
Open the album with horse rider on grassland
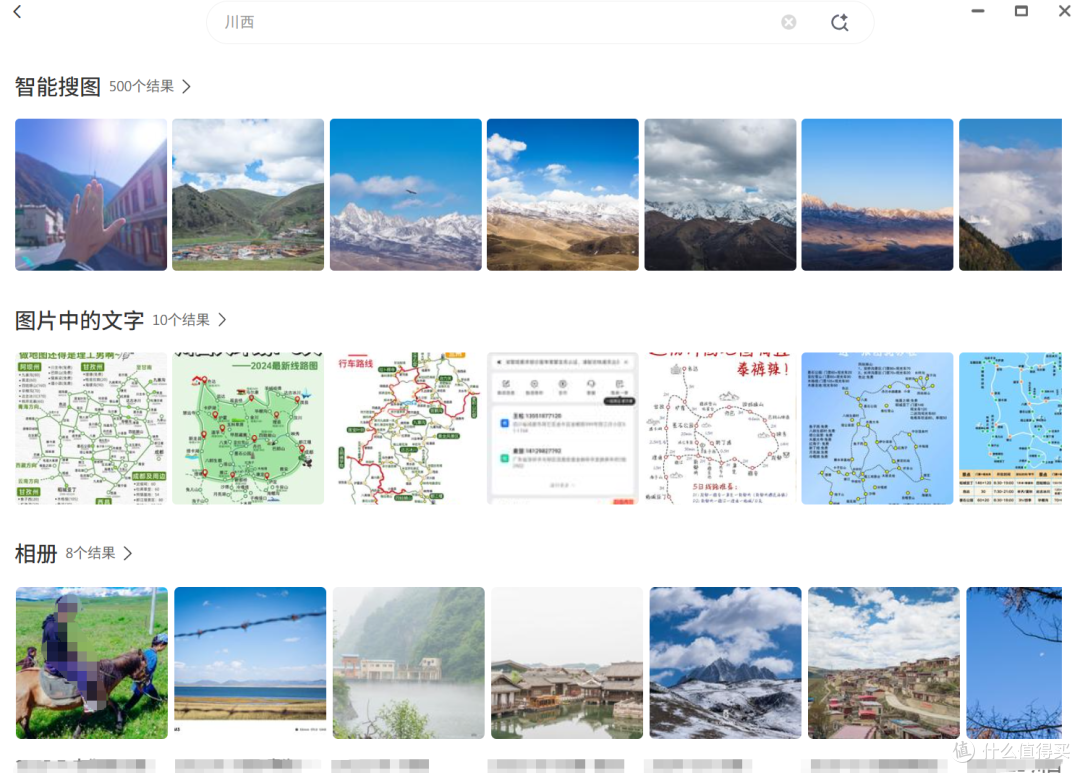92,663
